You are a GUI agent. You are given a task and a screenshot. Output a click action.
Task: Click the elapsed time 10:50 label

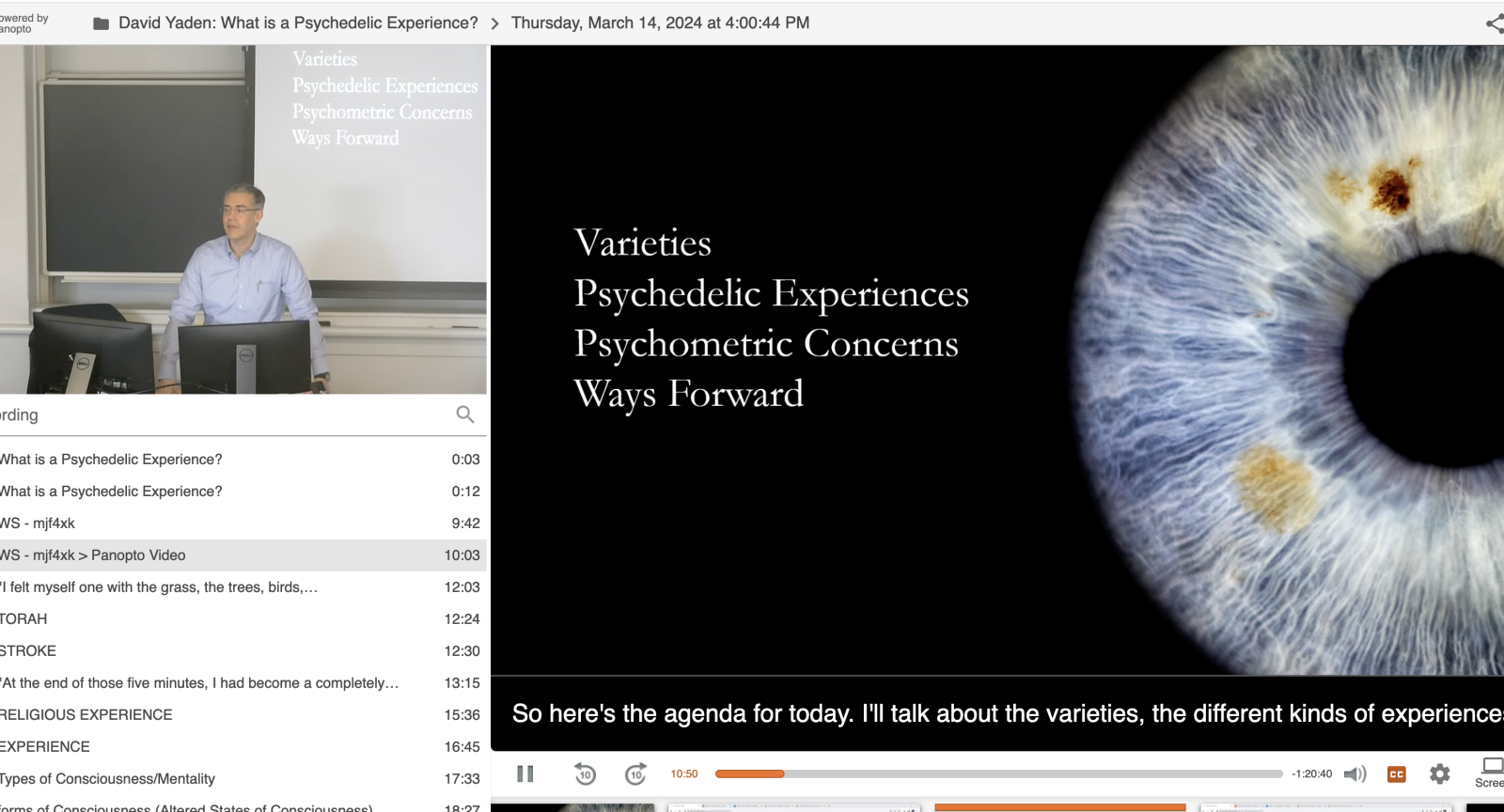click(x=684, y=774)
